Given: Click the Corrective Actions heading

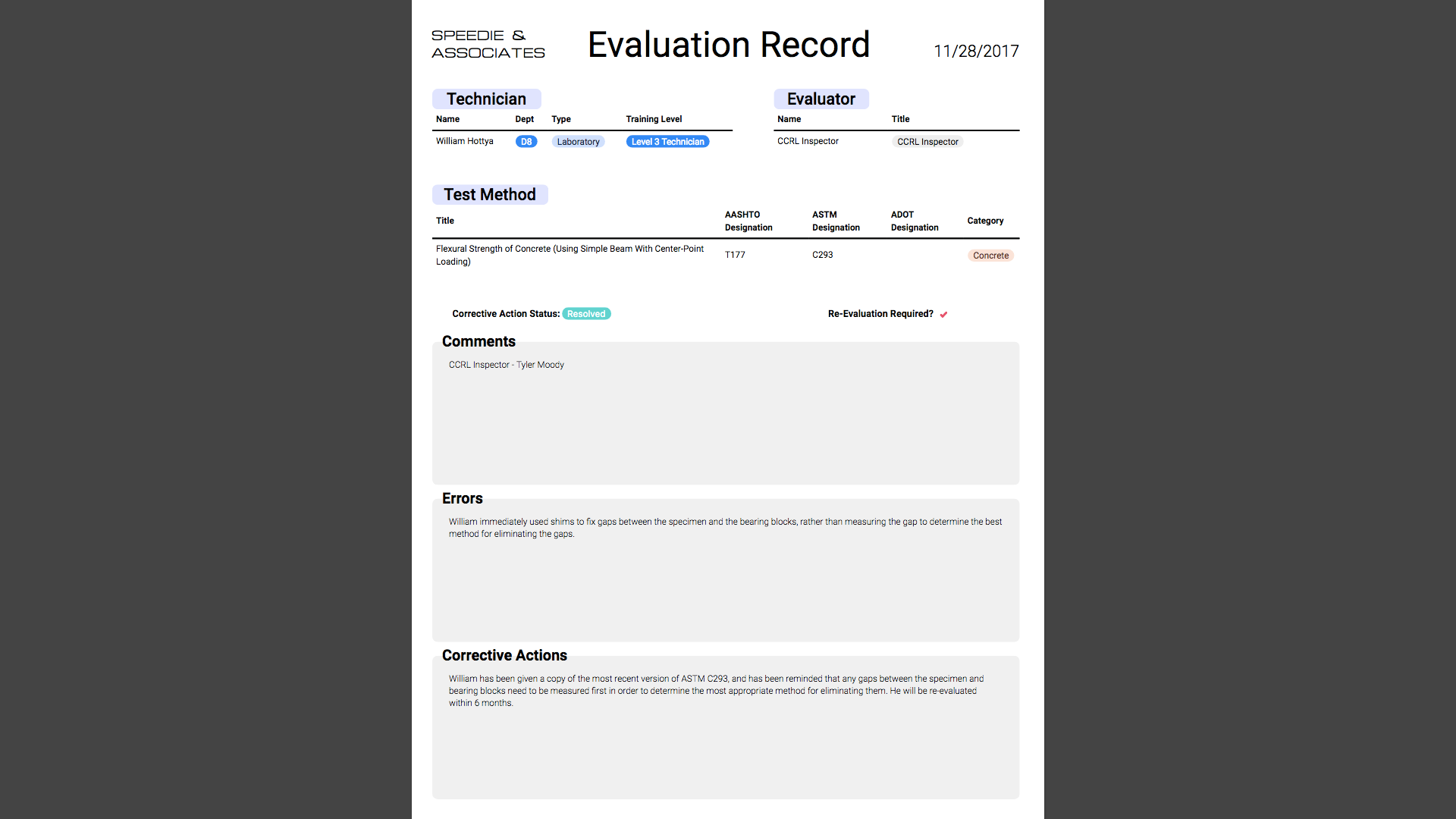Looking at the screenshot, I should pos(504,655).
